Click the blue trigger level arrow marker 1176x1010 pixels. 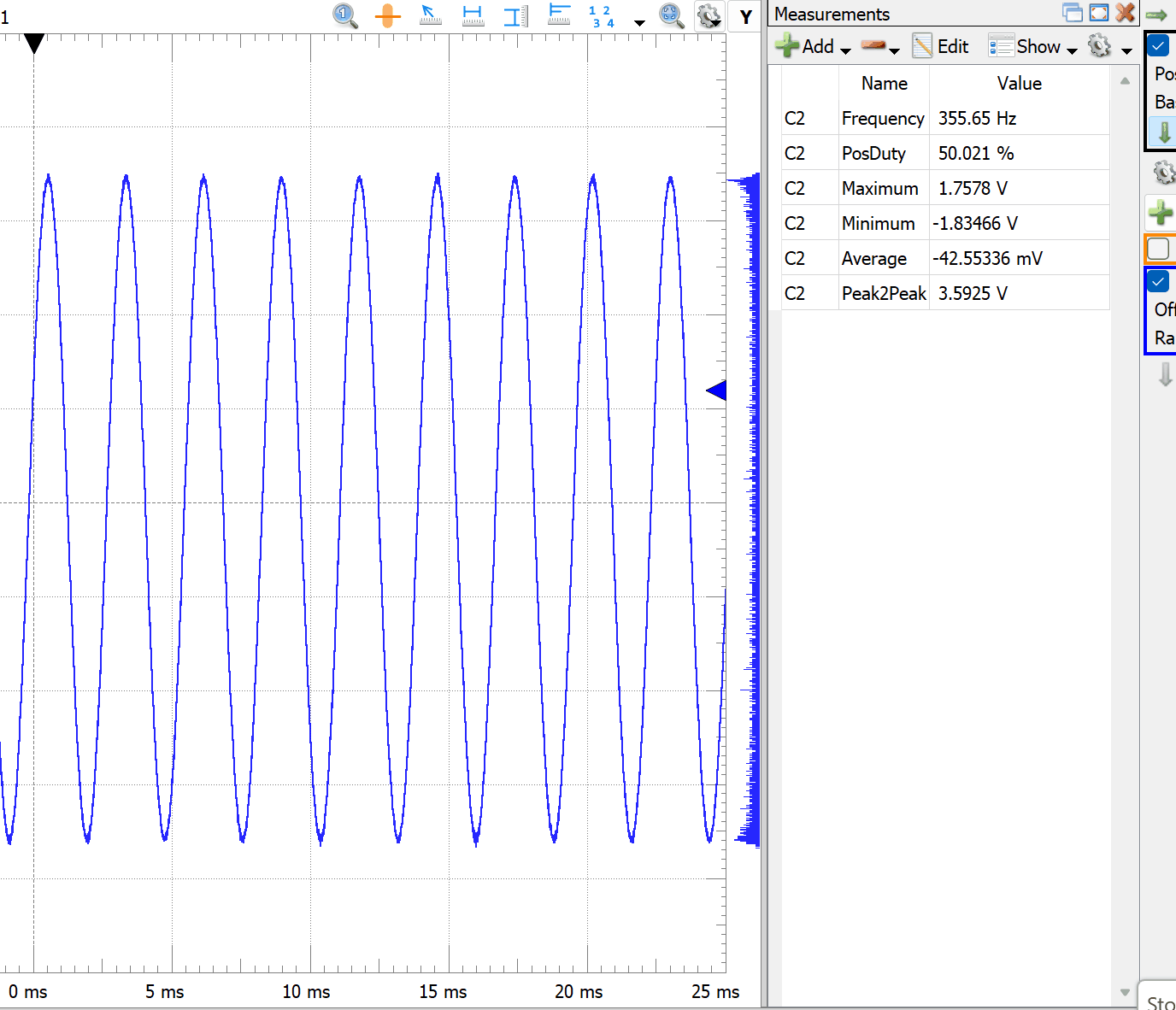pos(716,390)
